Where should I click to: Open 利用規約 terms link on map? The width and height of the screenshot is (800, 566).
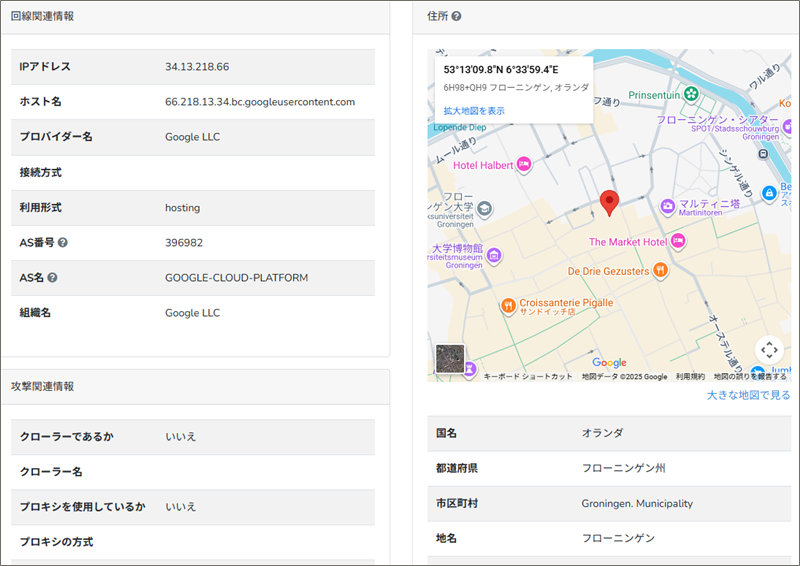click(690, 377)
